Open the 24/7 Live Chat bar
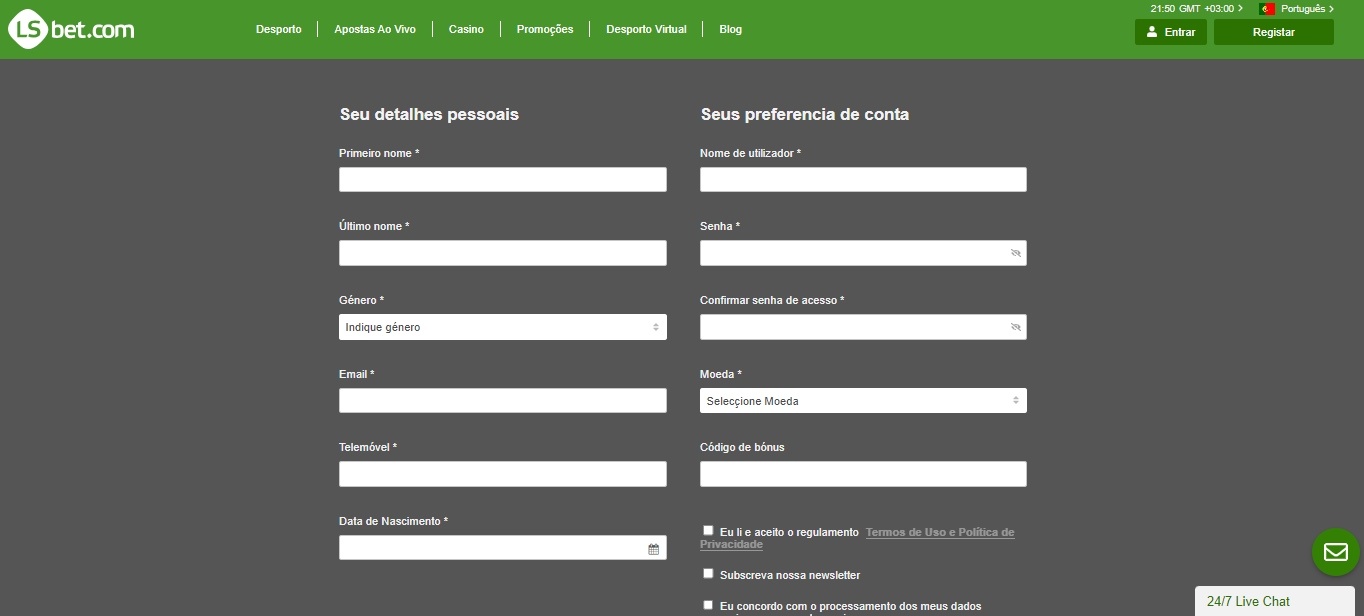This screenshot has height=616, width=1364. pyautogui.click(x=1248, y=601)
